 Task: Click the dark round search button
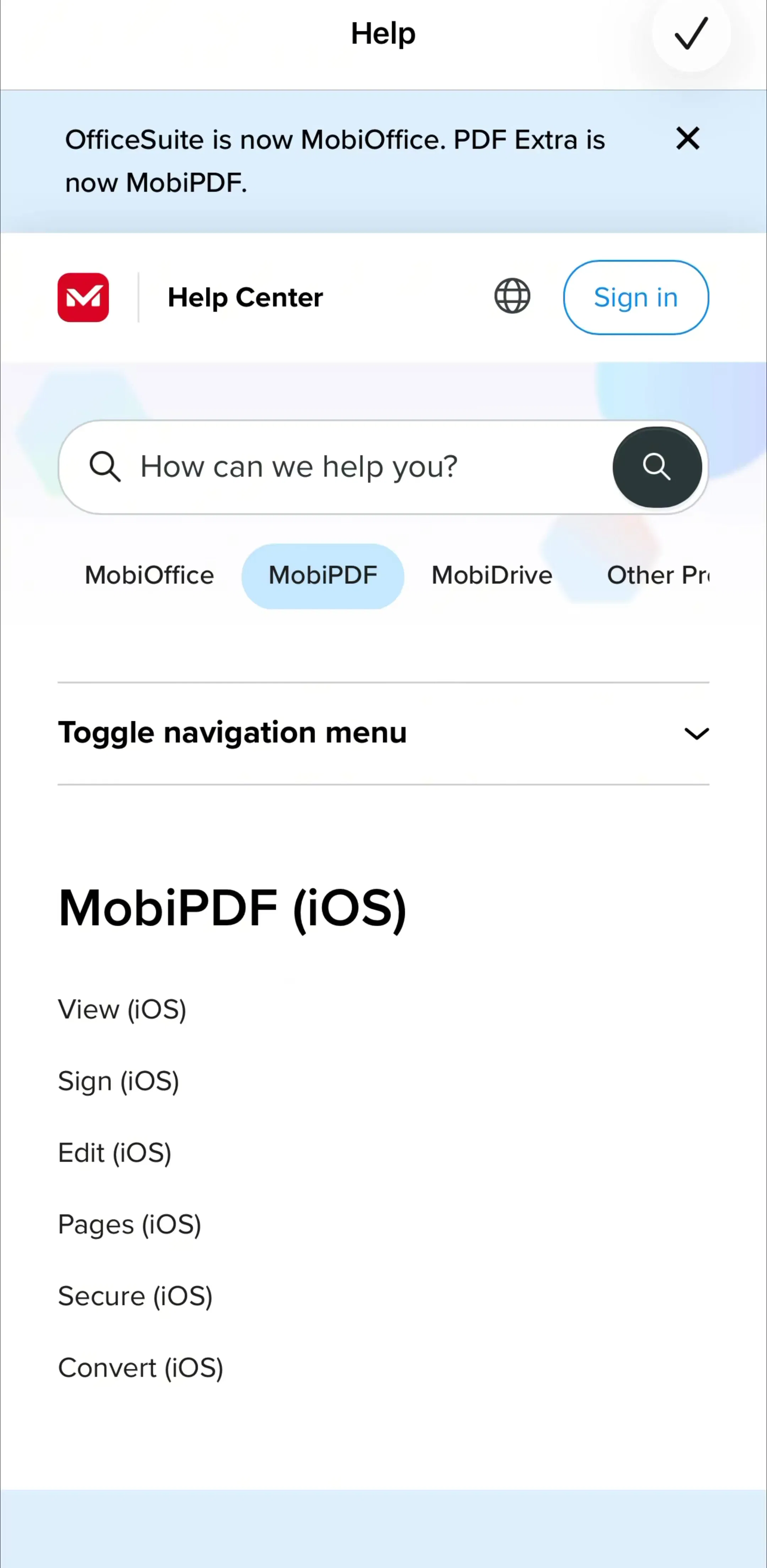coord(657,467)
